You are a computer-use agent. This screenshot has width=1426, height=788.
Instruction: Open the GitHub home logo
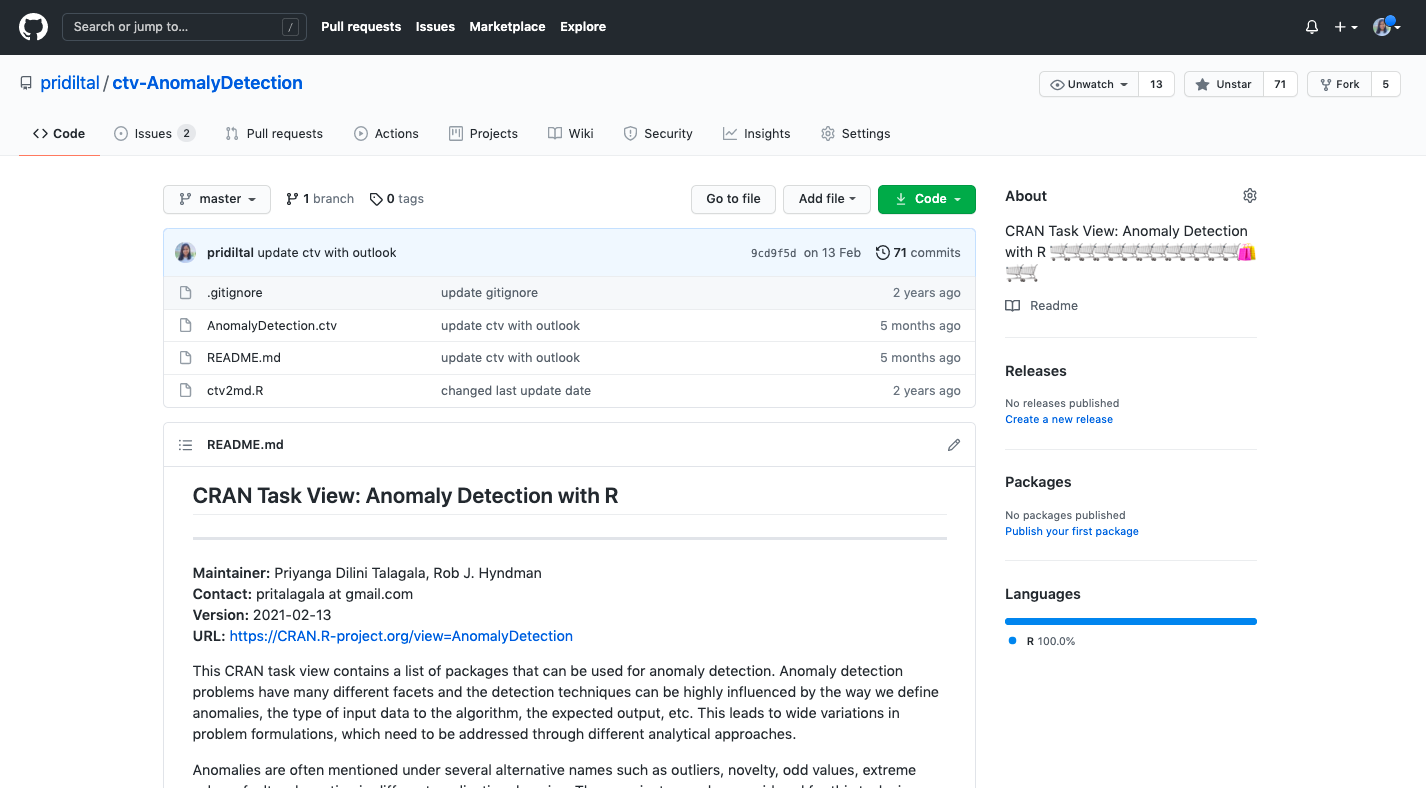click(x=33, y=27)
